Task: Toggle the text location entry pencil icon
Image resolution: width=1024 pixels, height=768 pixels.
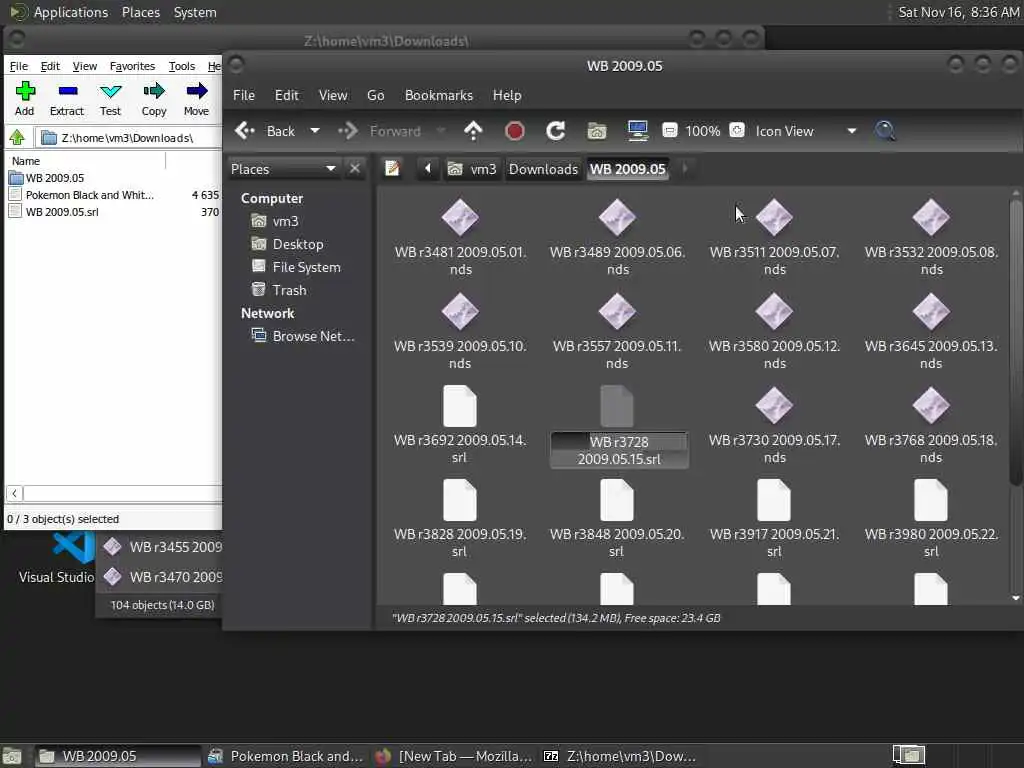Action: coord(392,169)
